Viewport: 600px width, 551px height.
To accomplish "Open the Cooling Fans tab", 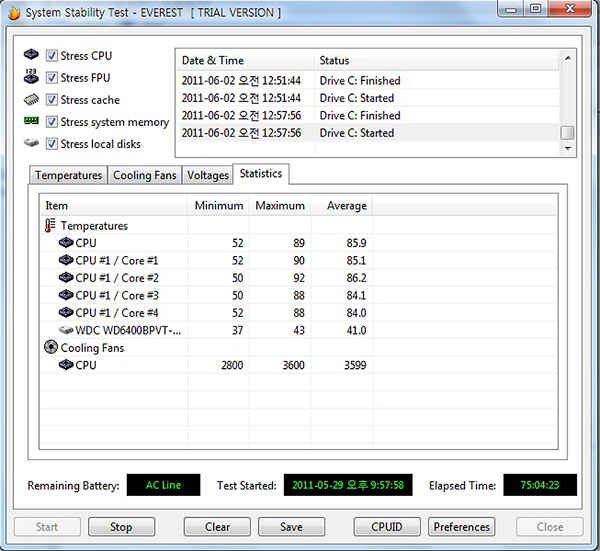I will click(145, 175).
